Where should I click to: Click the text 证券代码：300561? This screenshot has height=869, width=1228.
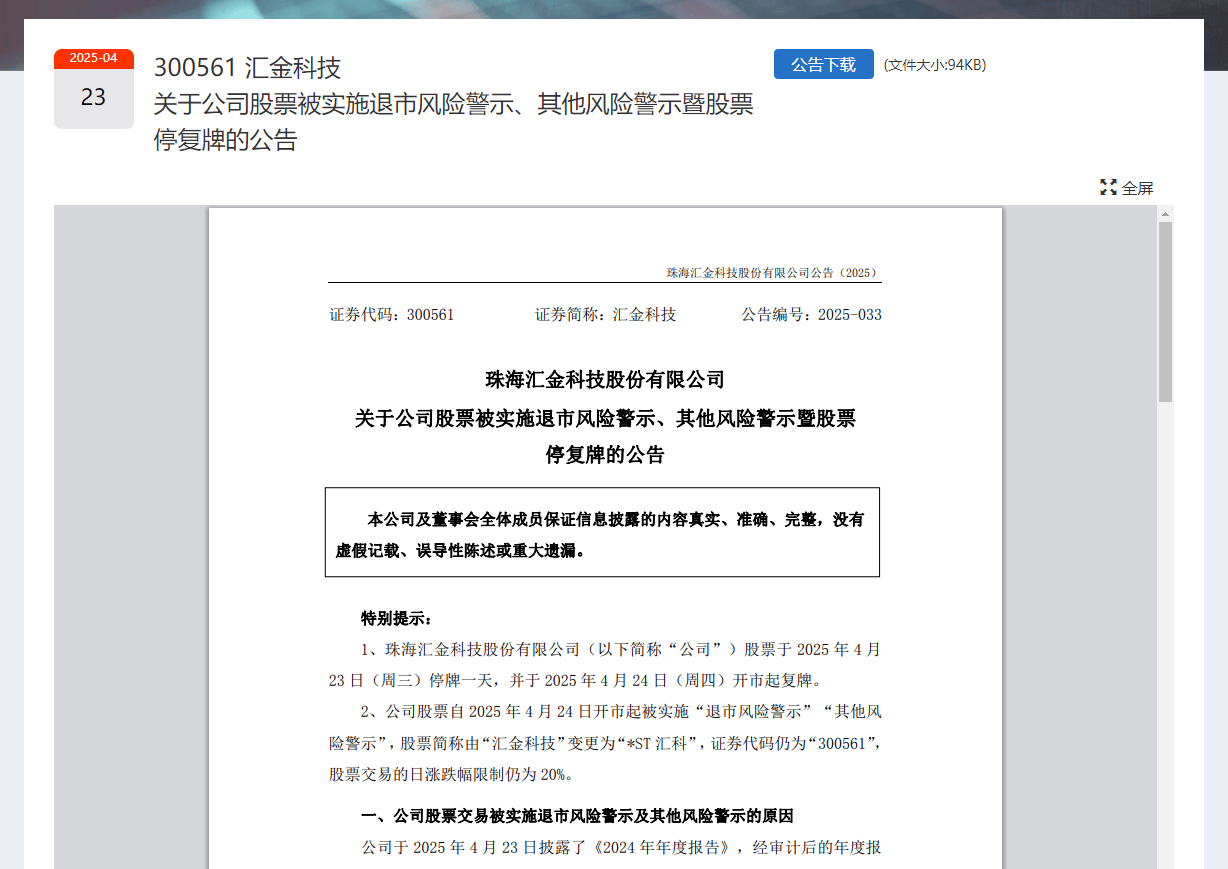click(392, 315)
